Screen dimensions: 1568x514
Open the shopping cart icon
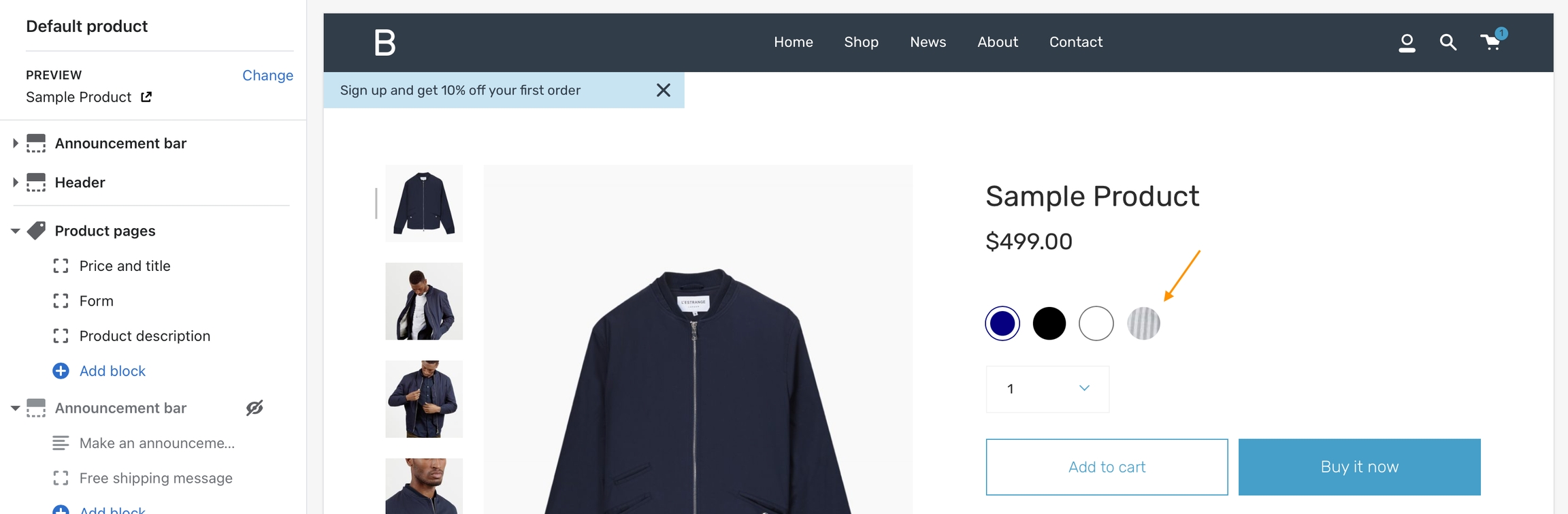point(1490,43)
